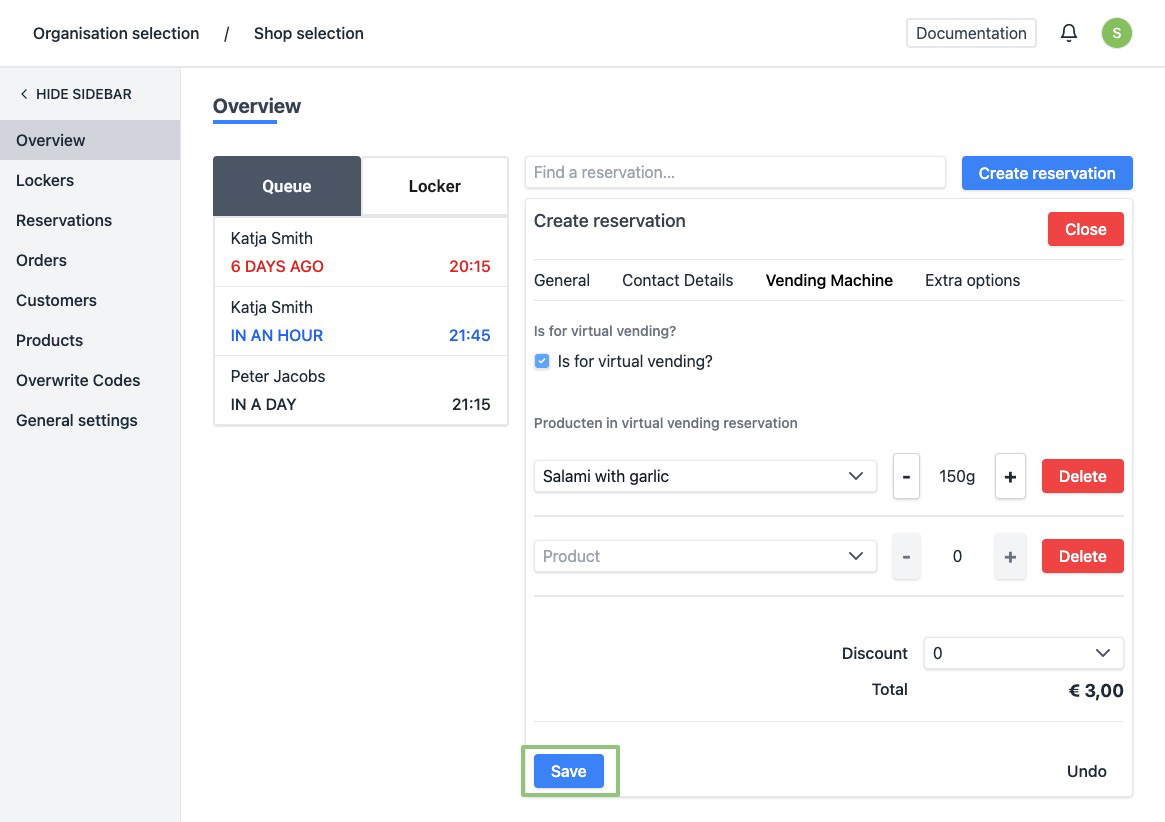1165x822 pixels.
Task: Collapse sidebar using Hide Sidebar arrow
Action: (x=25, y=94)
